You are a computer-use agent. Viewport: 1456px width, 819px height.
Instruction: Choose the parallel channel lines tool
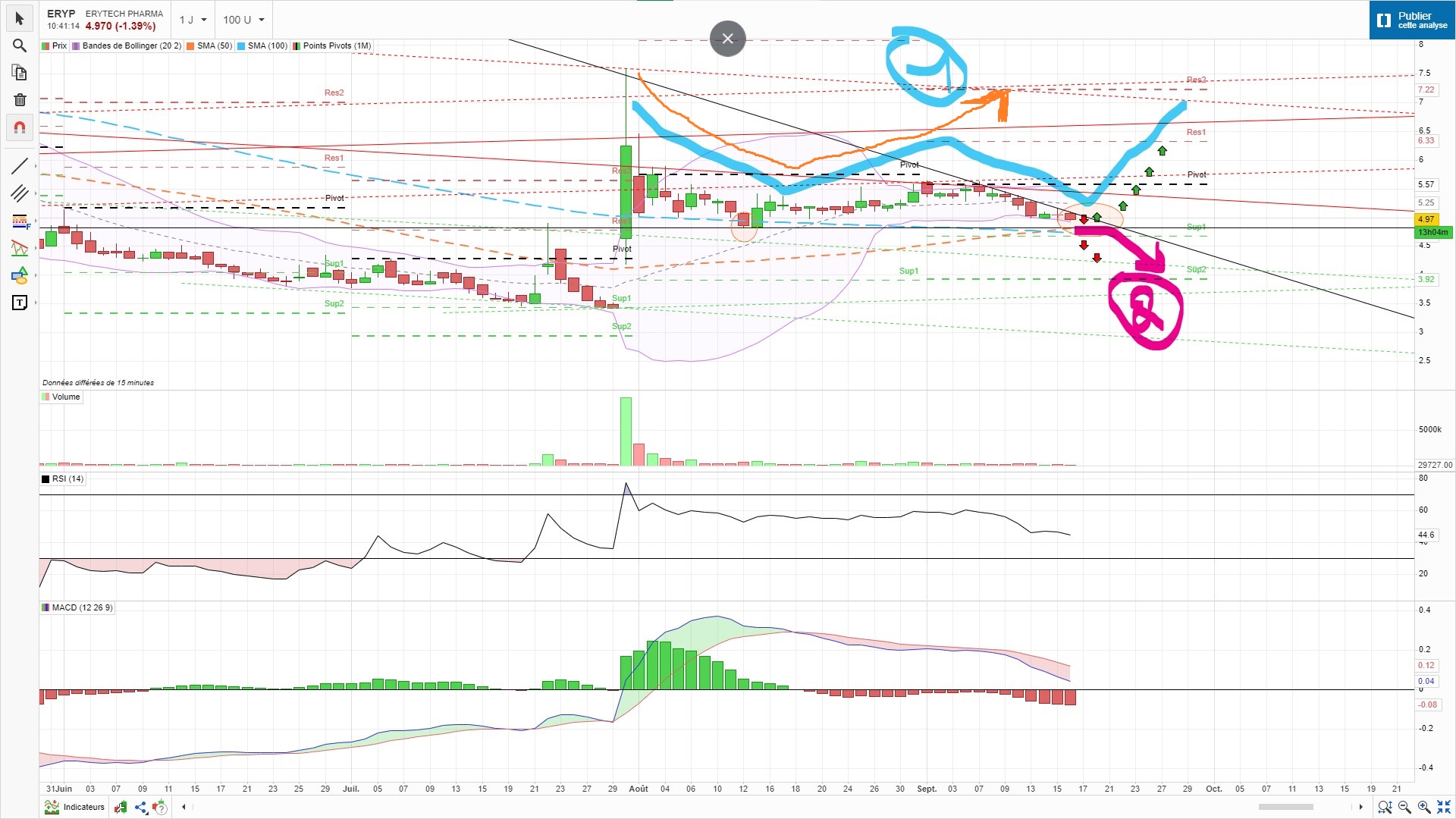click(20, 193)
